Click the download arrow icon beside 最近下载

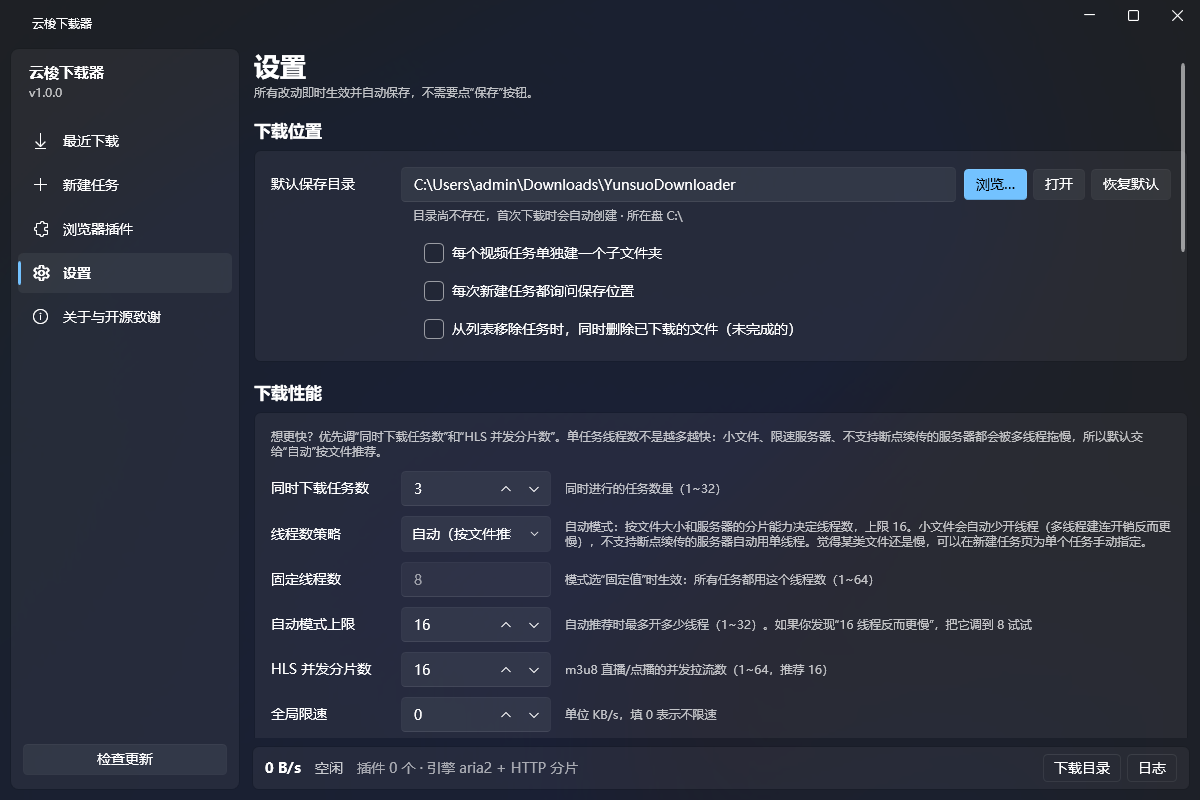click(x=41, y=141)
